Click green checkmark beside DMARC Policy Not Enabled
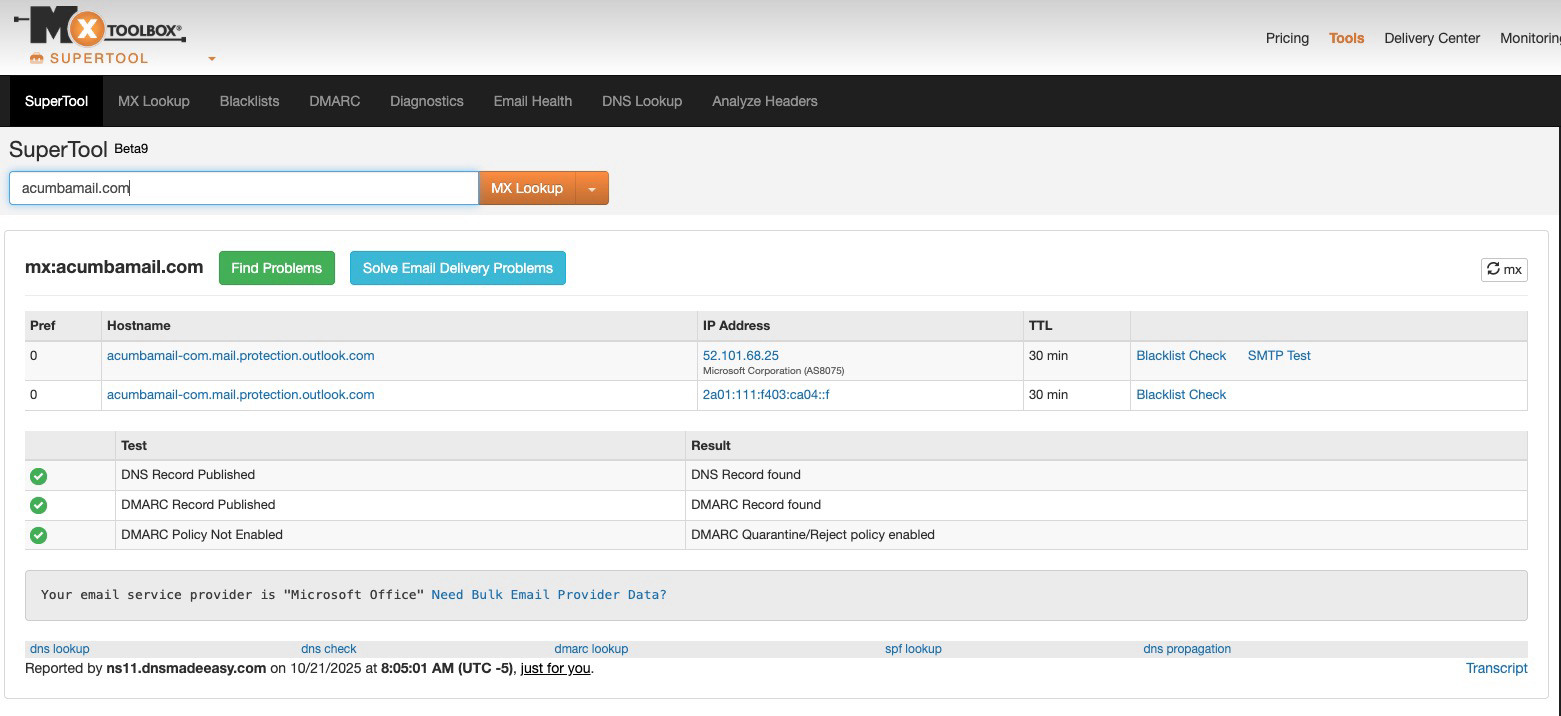1561x716 pixels. point(39,536)
